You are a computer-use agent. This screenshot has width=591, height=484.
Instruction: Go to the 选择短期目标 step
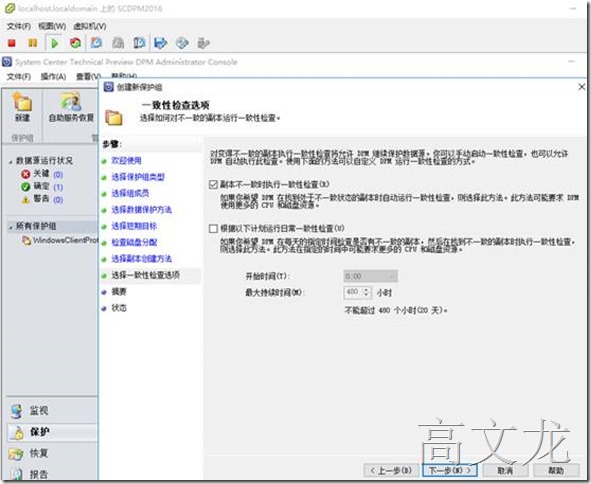[x=134, y=226]
